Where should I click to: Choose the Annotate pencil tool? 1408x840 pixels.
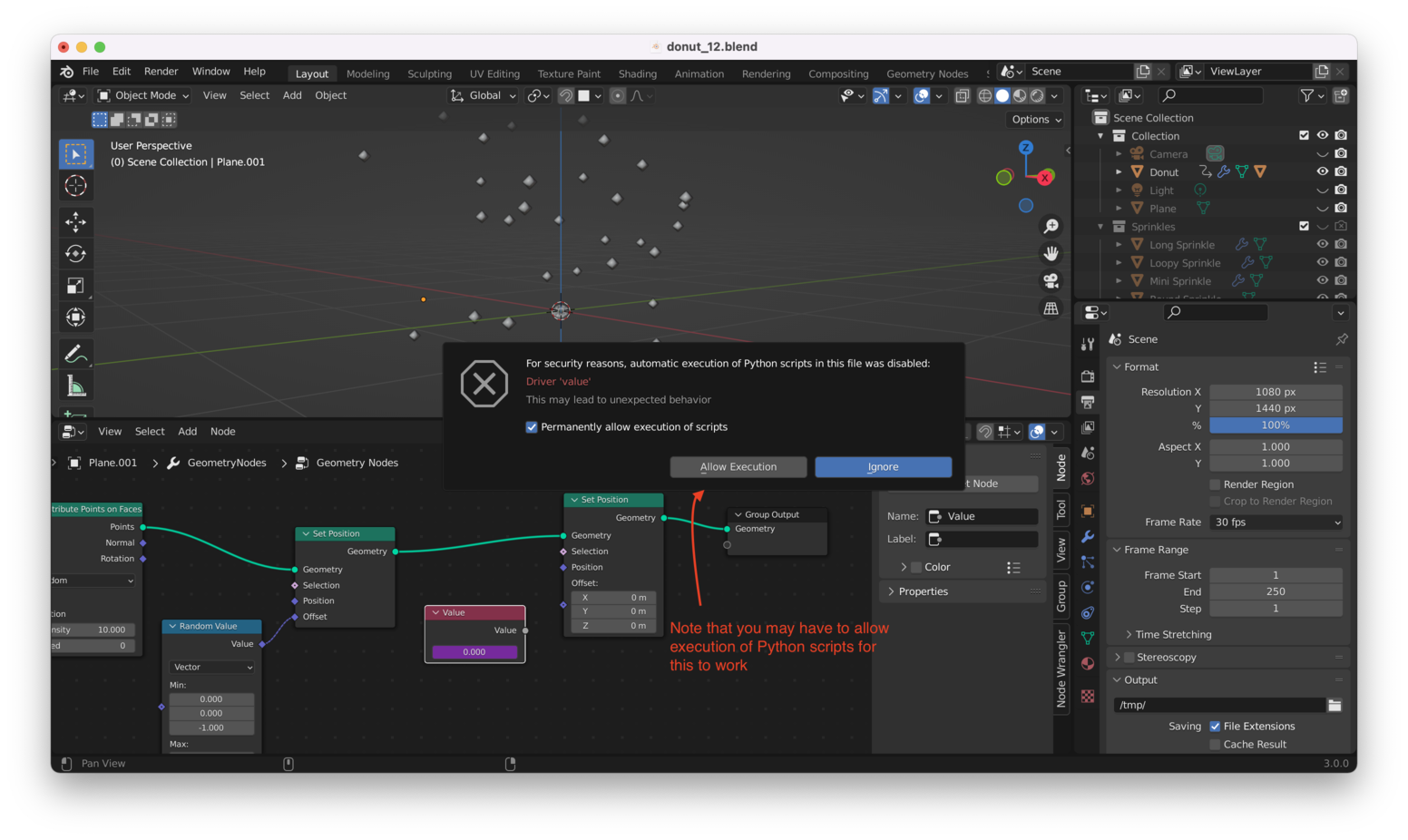click(x=76, y=354)
